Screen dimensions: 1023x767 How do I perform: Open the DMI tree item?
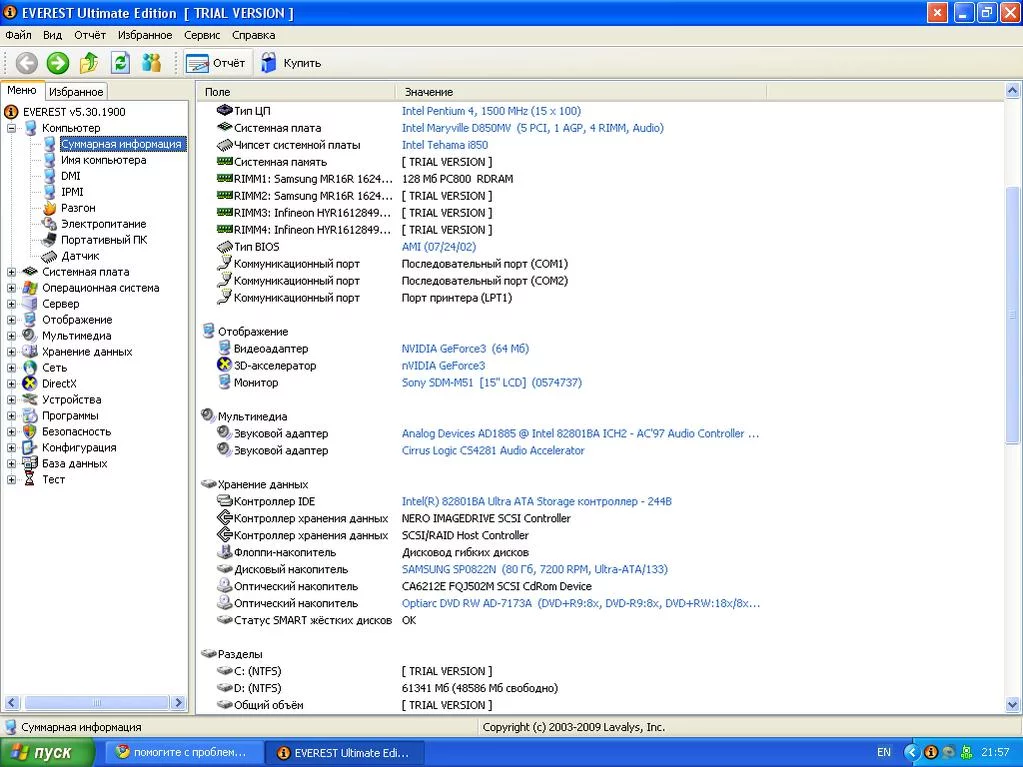tap(70, 176)
